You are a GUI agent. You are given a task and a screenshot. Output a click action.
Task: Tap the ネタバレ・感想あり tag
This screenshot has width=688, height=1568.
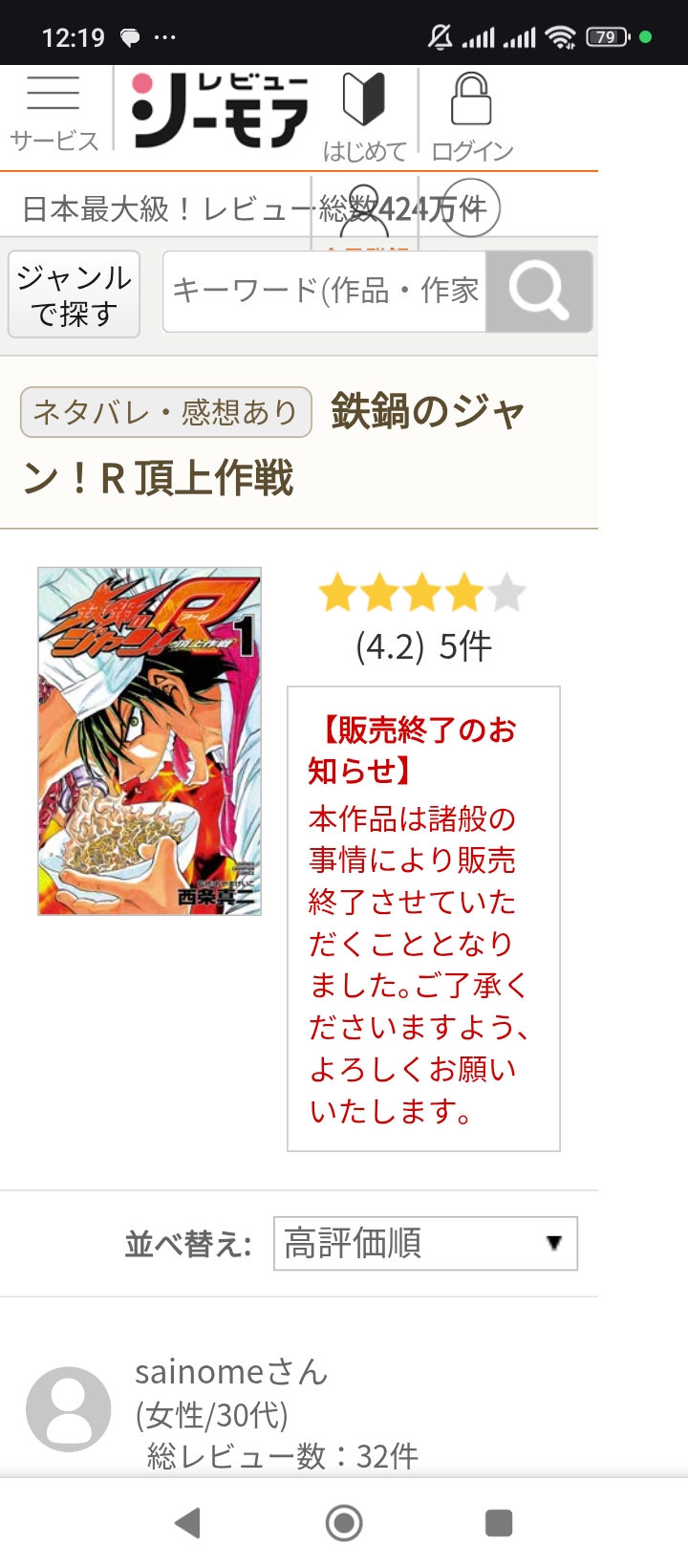pyautogui.click(x=166, y=412)
